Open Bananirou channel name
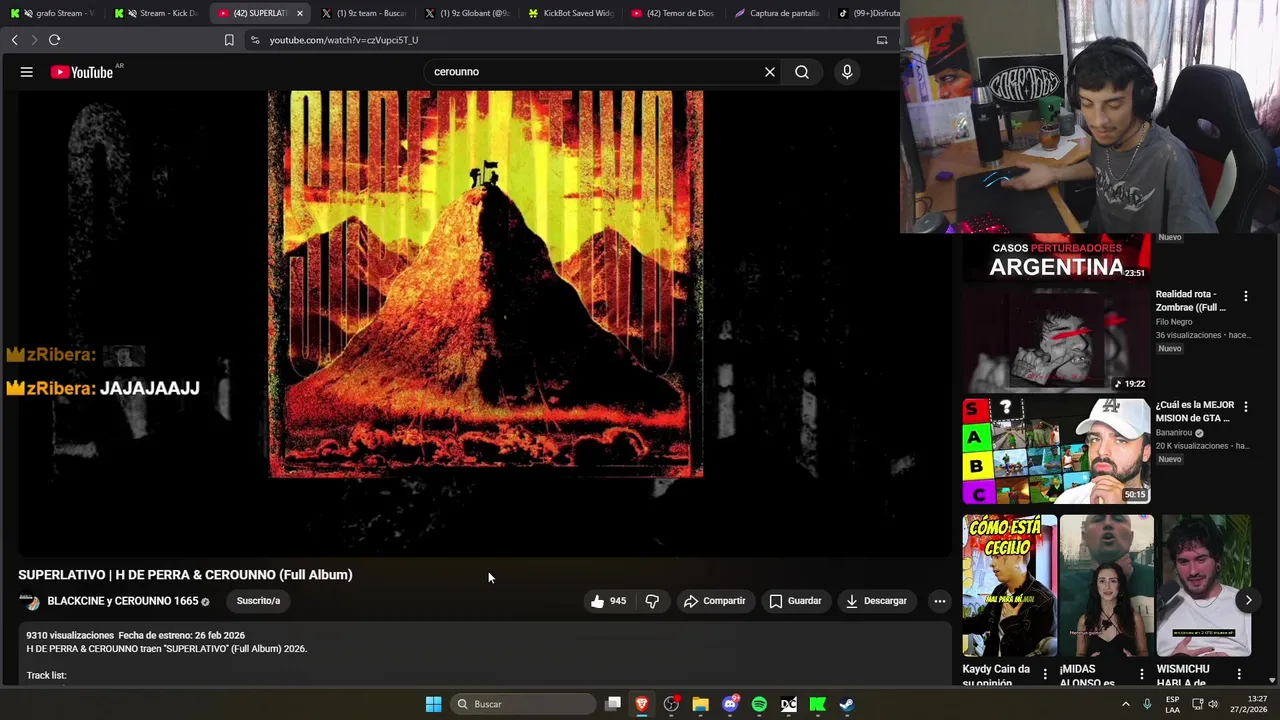 coord(1175,433)
